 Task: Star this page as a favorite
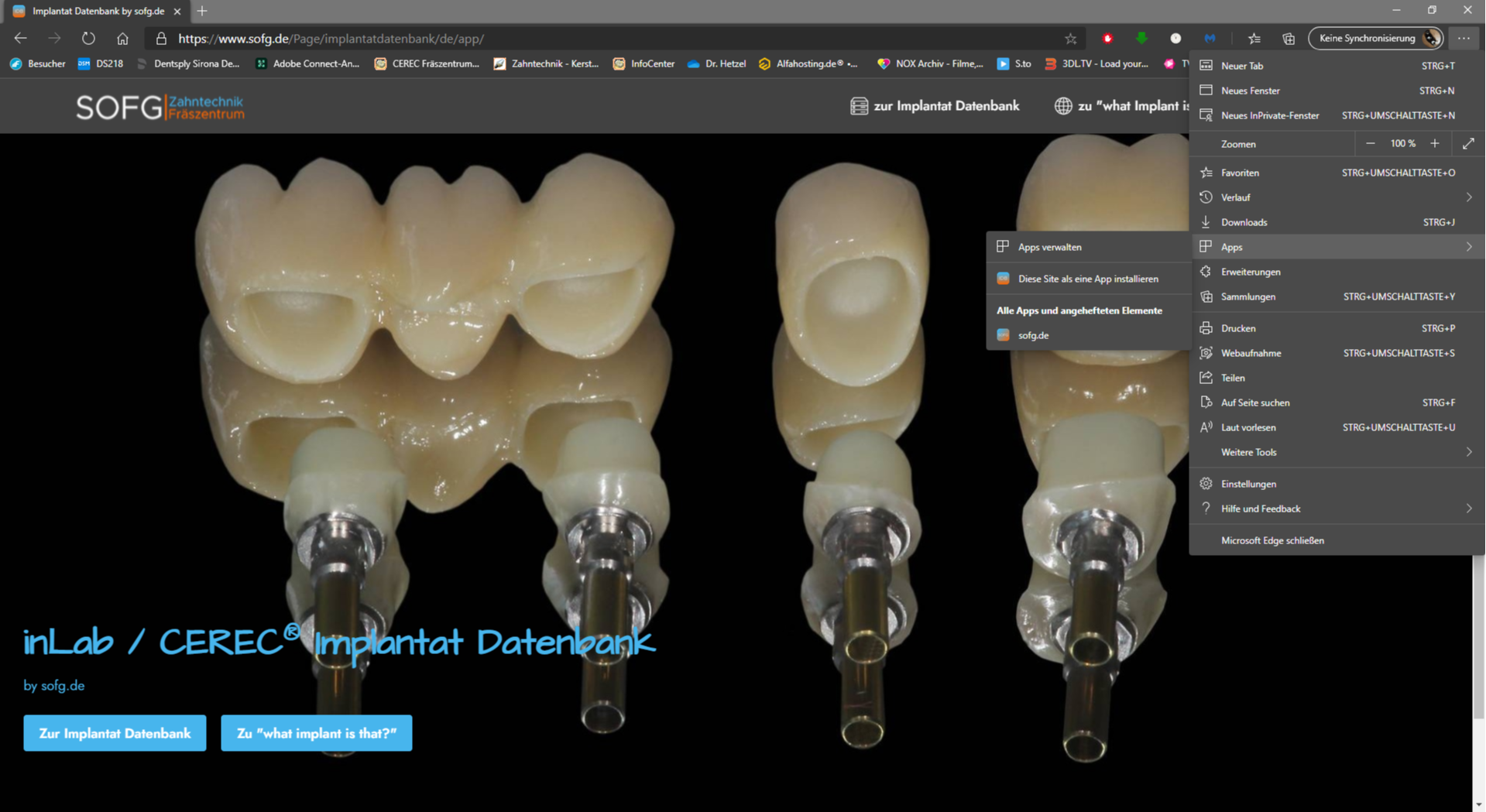(x=1070, y=39)
